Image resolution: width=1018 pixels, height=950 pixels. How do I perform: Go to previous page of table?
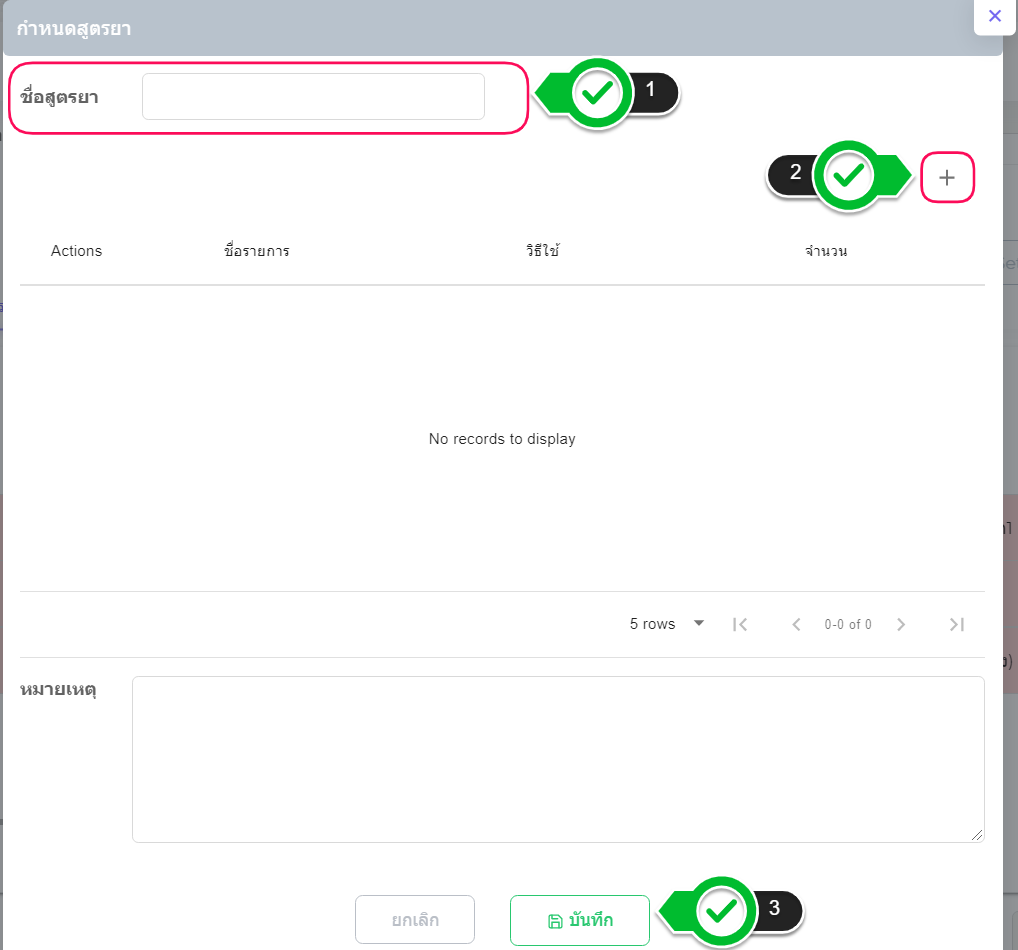(796, 624)
